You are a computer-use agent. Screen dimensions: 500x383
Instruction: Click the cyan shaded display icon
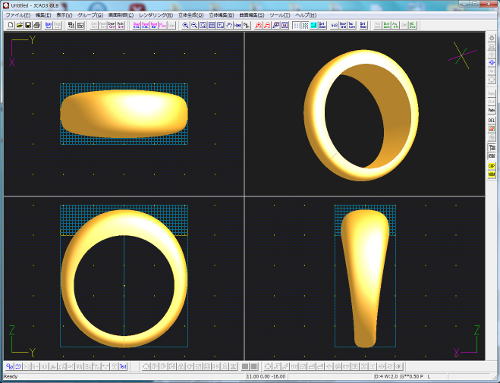(313, 25)
